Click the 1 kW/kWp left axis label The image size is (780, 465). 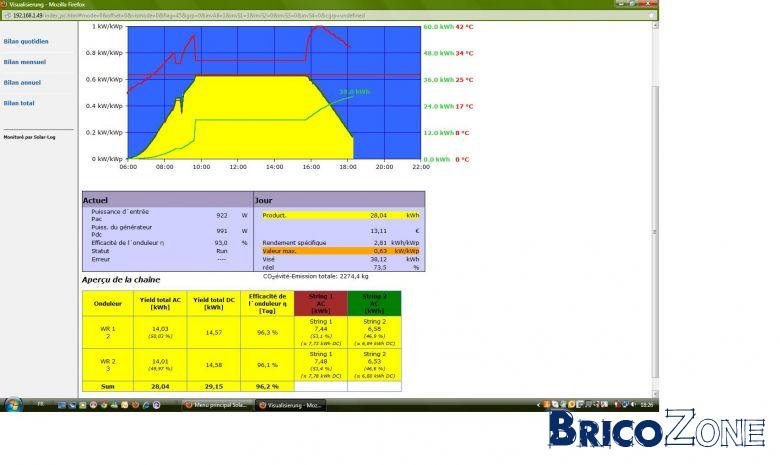pyautogui.click(x=107, y=26)
